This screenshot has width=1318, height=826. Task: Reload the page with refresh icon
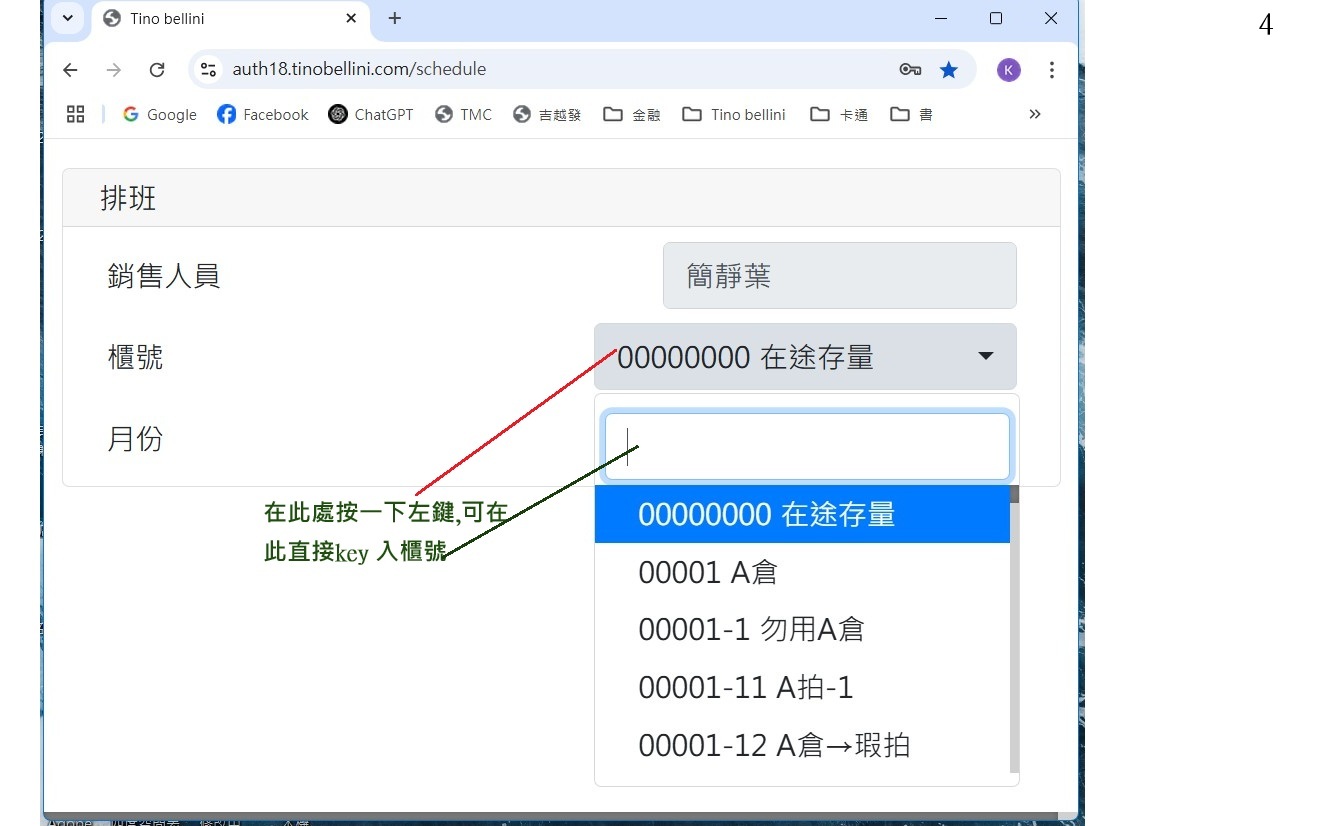click(157, 70)
